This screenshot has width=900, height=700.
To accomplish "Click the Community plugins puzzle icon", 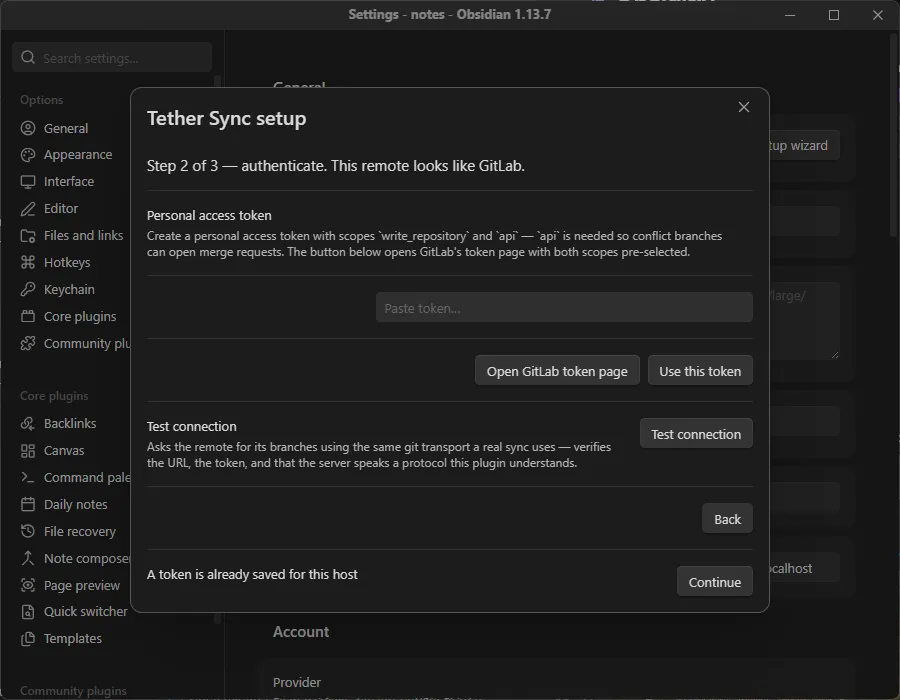I will tap(28, 343).
